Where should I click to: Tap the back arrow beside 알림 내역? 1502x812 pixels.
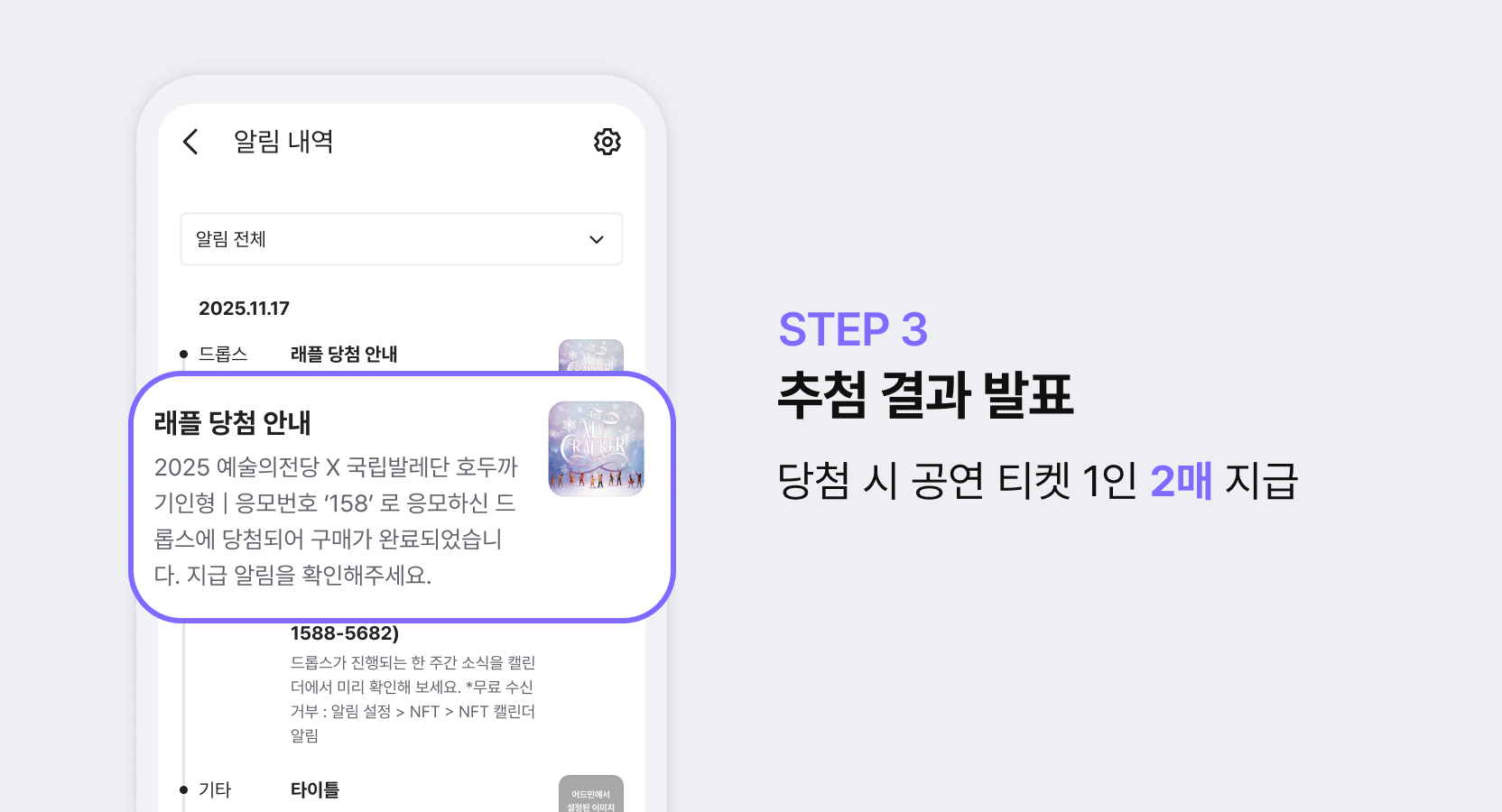[190, 142]
